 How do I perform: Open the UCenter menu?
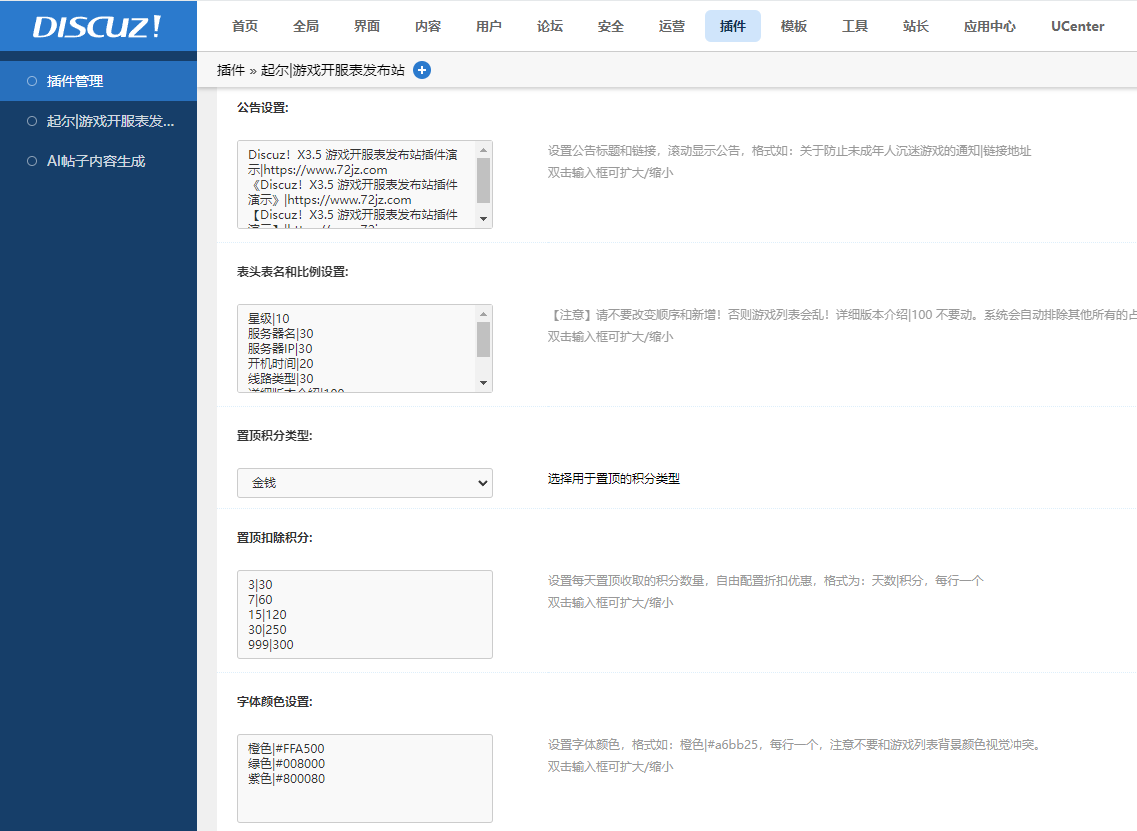[x=1078, y=26]
